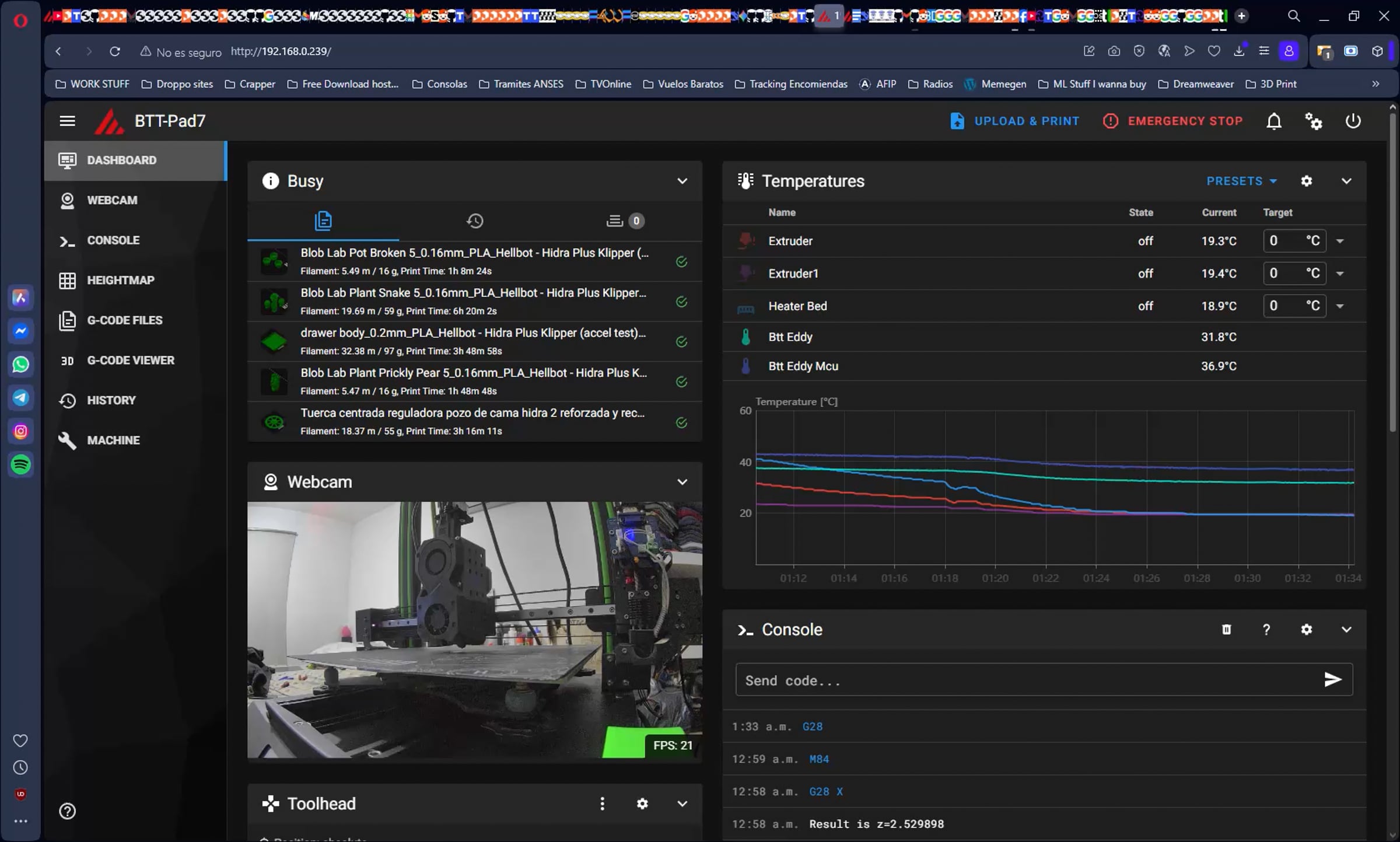
Task: Click Upload & Print
Action: coord(1014,121)
